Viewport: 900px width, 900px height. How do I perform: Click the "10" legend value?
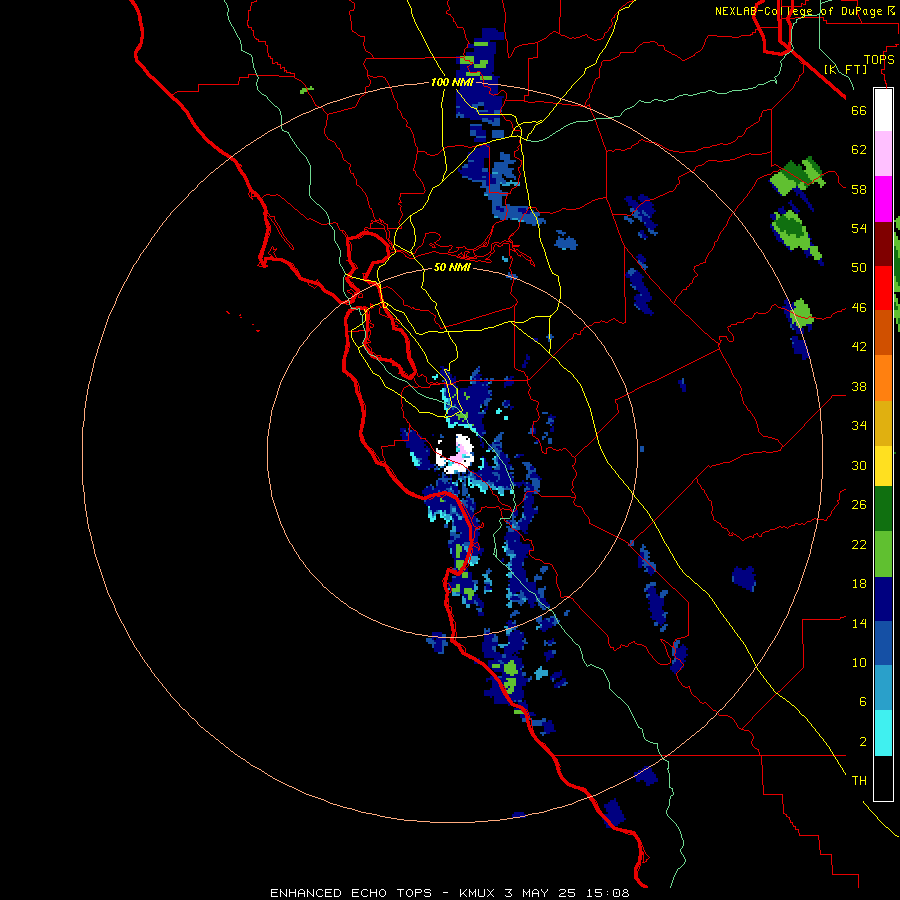point(859,662)
